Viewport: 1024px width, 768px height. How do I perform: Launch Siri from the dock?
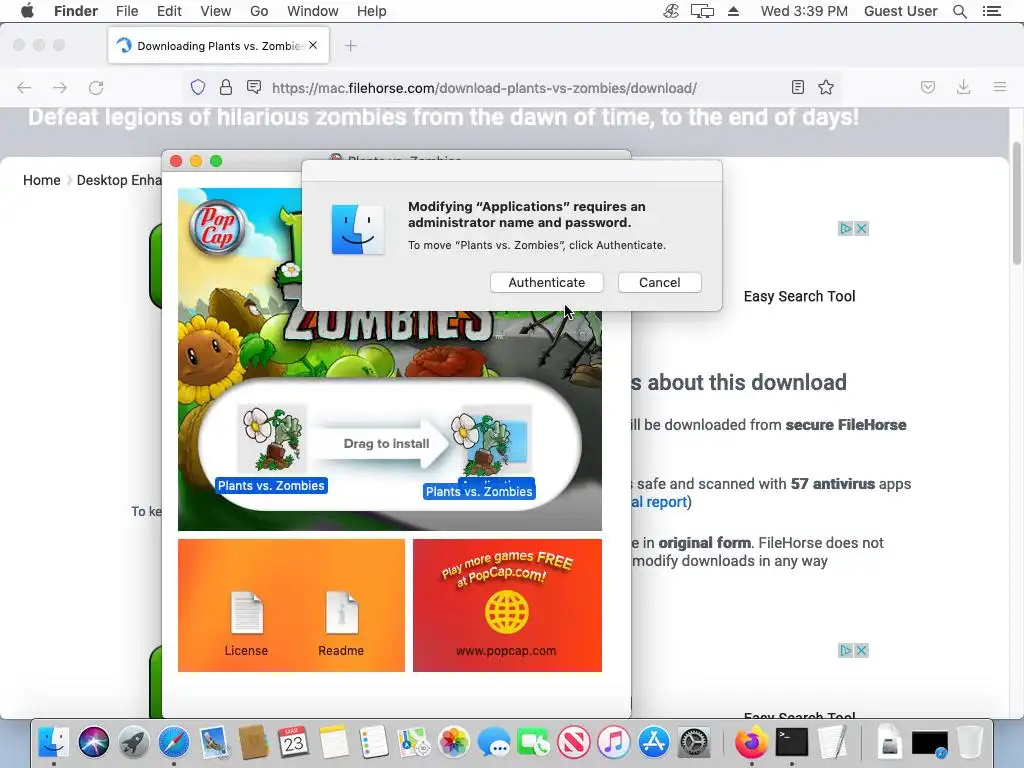94,743
